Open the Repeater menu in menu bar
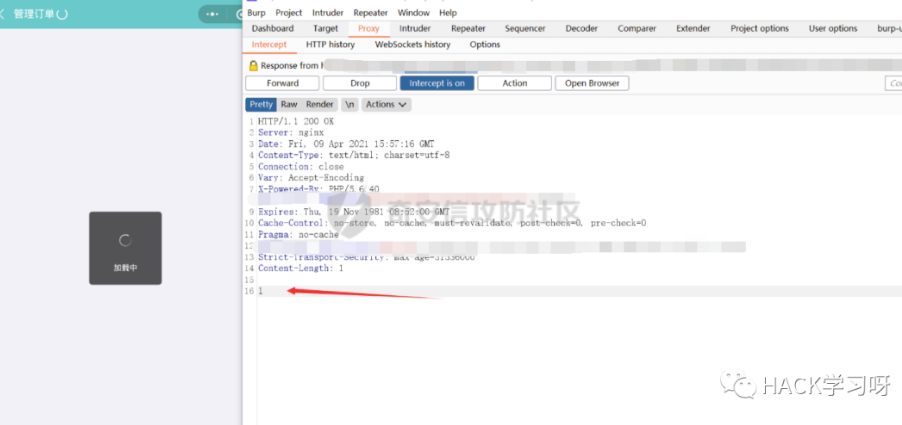This screenshot has width=902, height=425. (370, 13)
